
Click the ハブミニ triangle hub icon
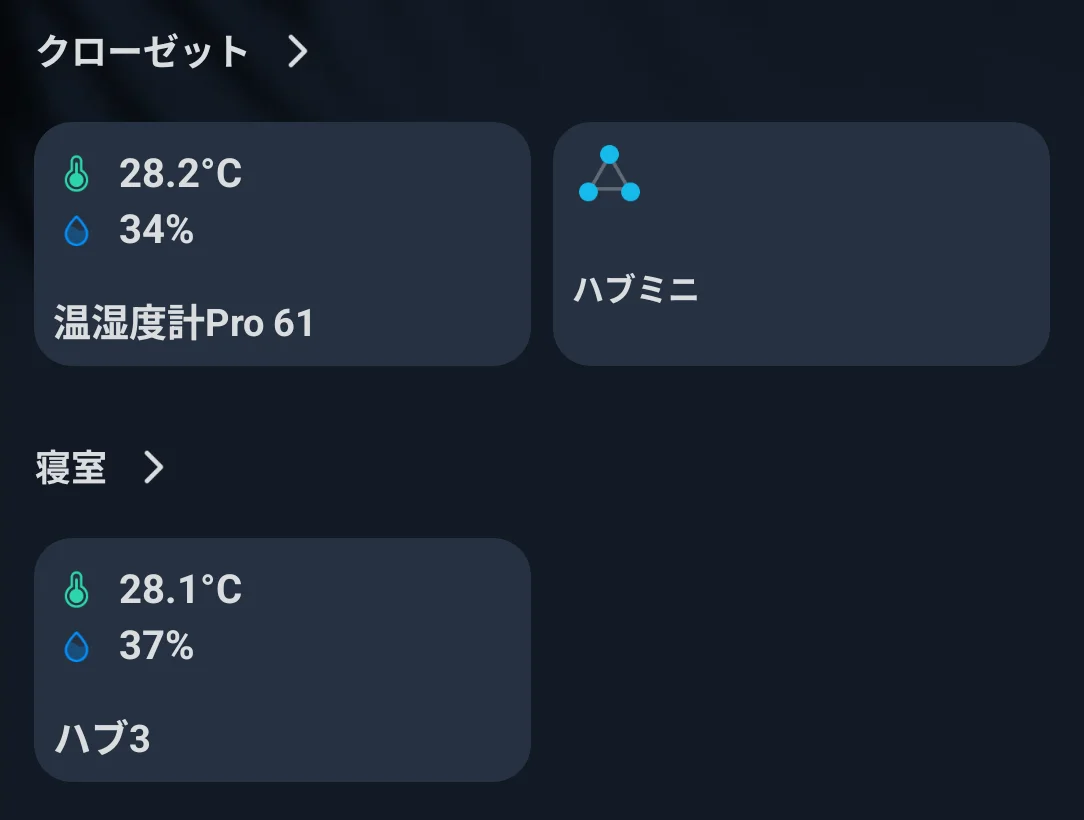(x=609, y=174)
